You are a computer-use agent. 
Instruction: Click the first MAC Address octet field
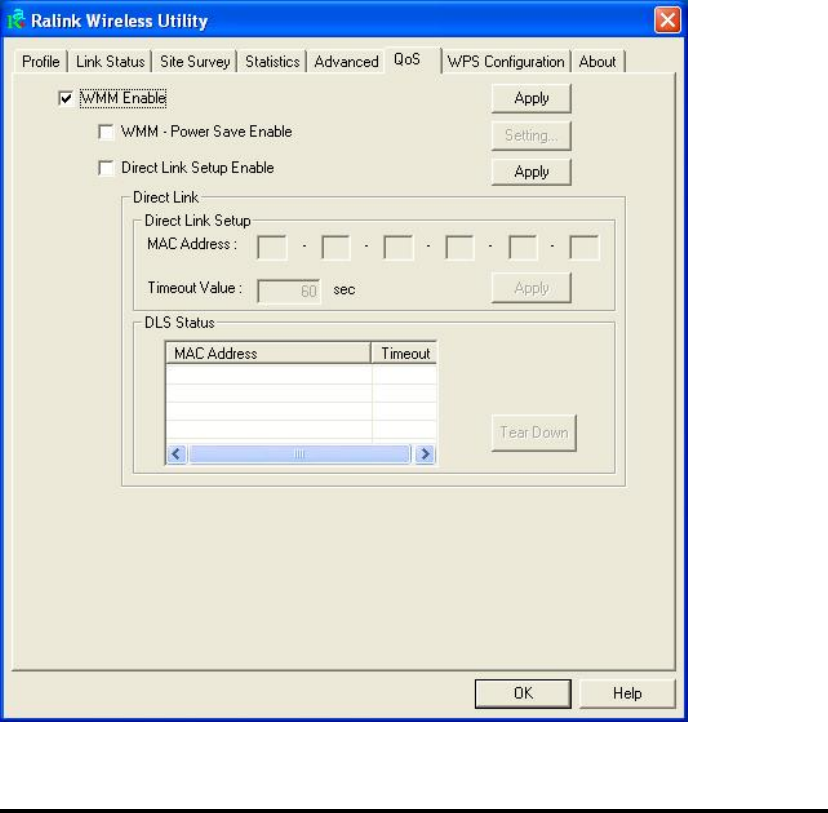tap(272, 247)
